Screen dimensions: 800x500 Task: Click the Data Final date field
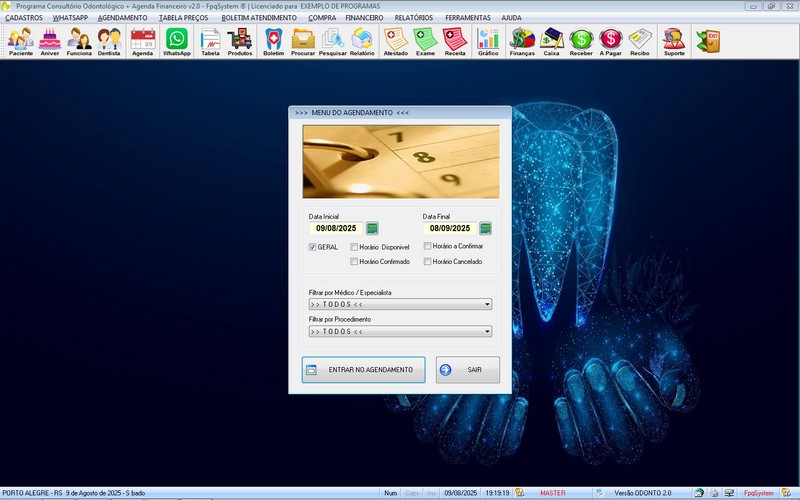point(448,228)
